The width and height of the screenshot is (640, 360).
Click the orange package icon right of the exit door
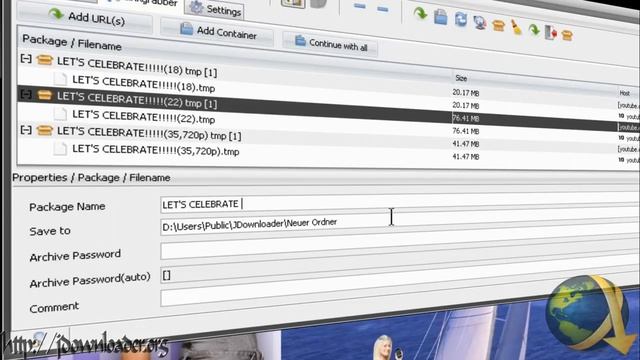(567, 35)
